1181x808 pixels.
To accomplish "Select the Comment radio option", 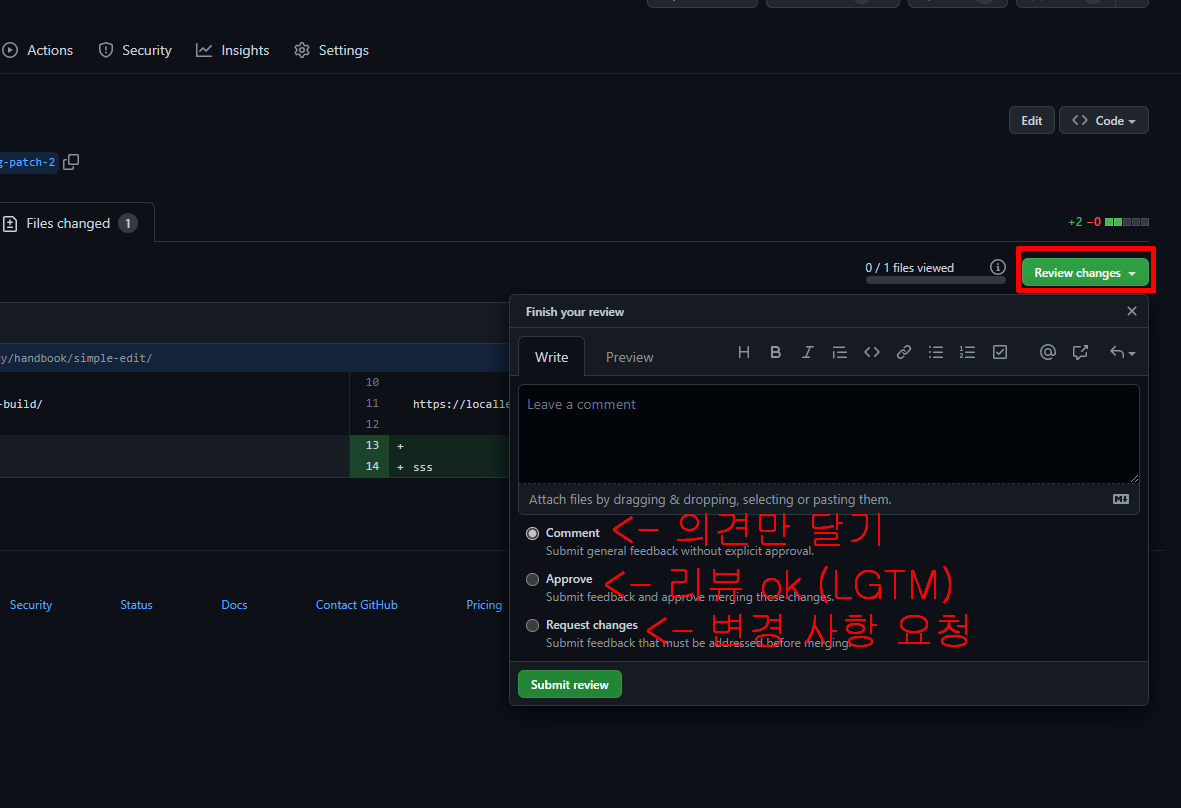I will coord(532,533).
